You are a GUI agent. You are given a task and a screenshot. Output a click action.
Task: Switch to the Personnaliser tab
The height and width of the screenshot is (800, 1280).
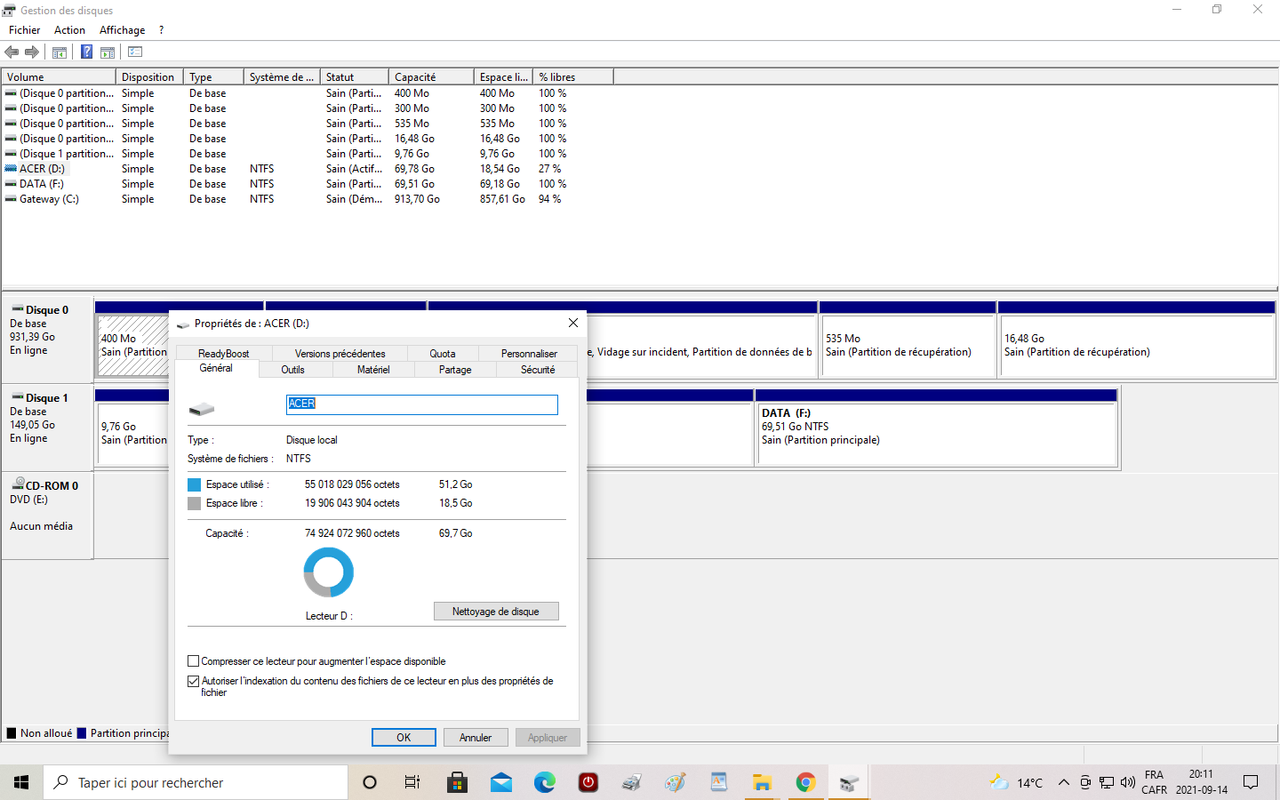pos(529,354)
